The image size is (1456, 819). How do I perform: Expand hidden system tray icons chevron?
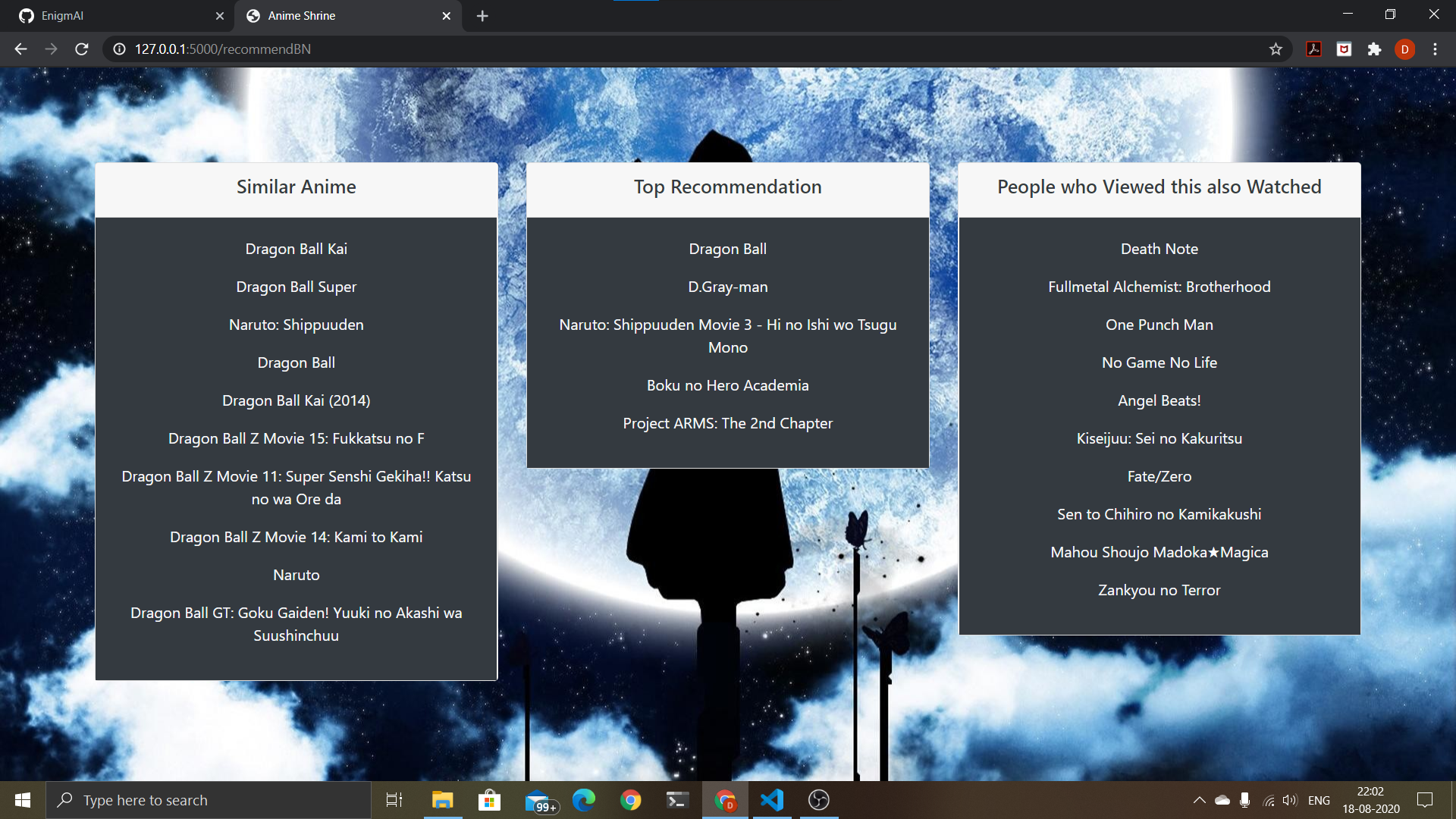(x=1199, y=800)
